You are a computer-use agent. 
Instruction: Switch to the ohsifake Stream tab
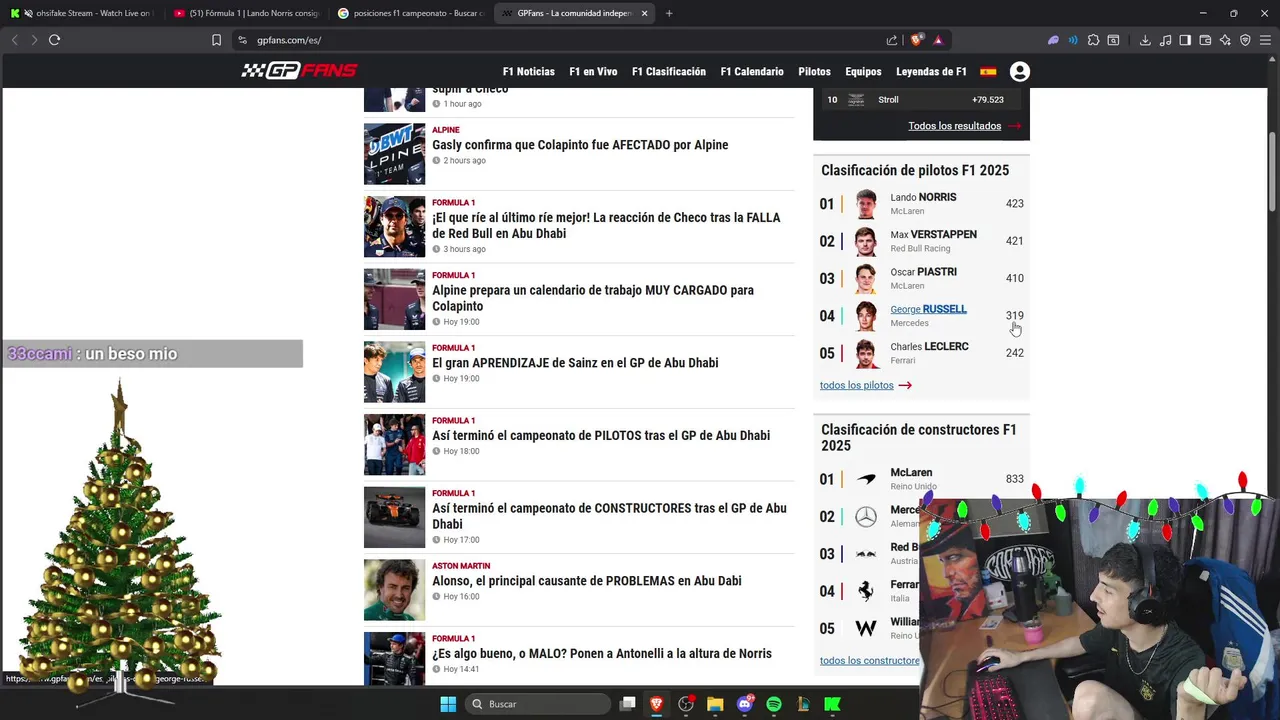click(82, 13)
